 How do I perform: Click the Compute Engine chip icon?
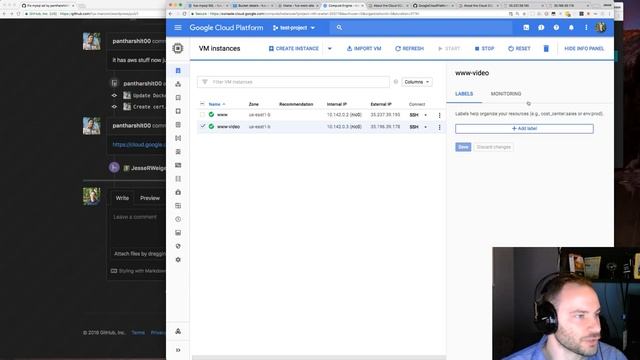pos(178,48)
